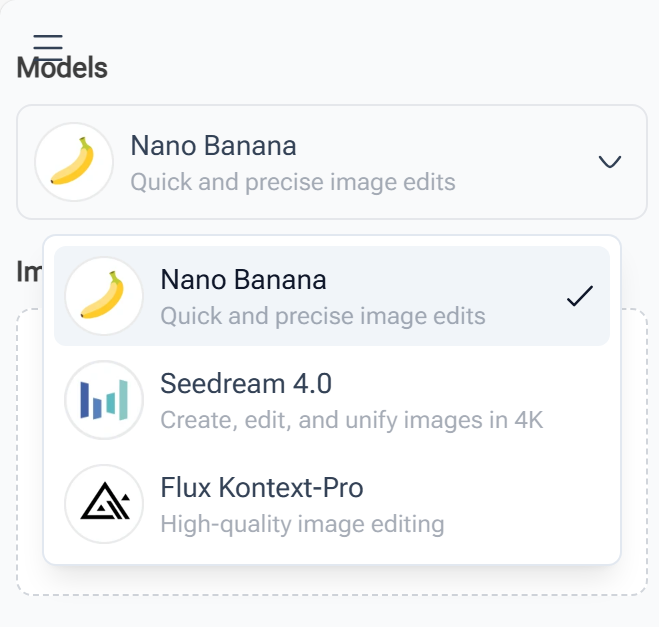
Task: Click the Nano Banana title in the collapsed selector
Action: 213,146
